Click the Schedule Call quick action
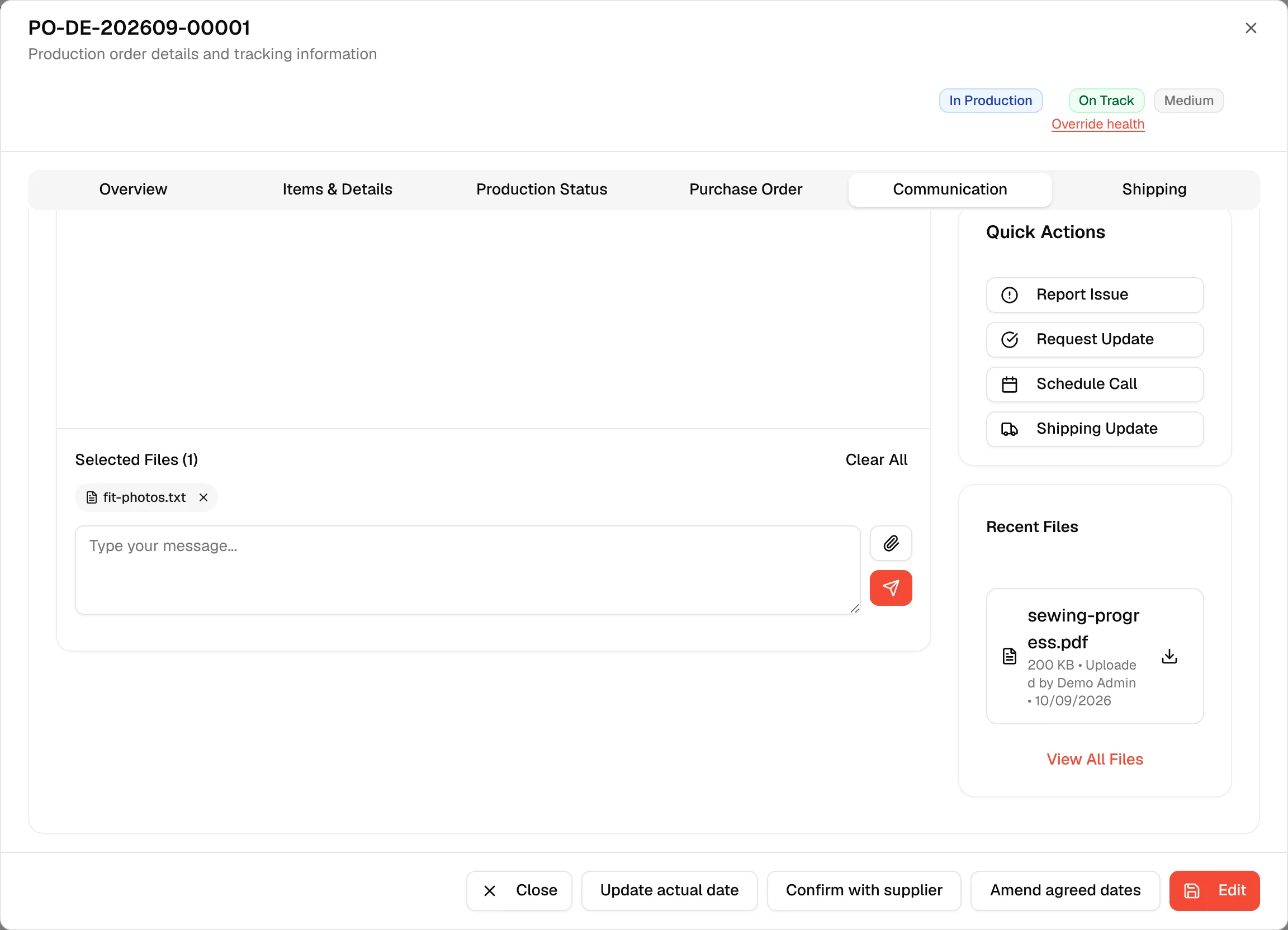The height and width of the screenshot is (930, 1288). (x=1095, y=385)
